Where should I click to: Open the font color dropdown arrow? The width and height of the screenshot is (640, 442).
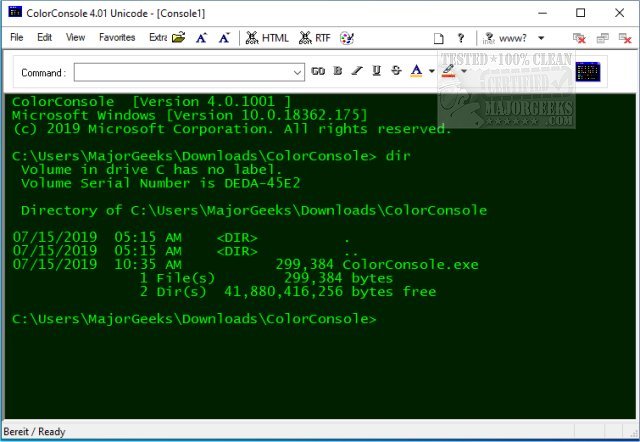tap(431, 72)
